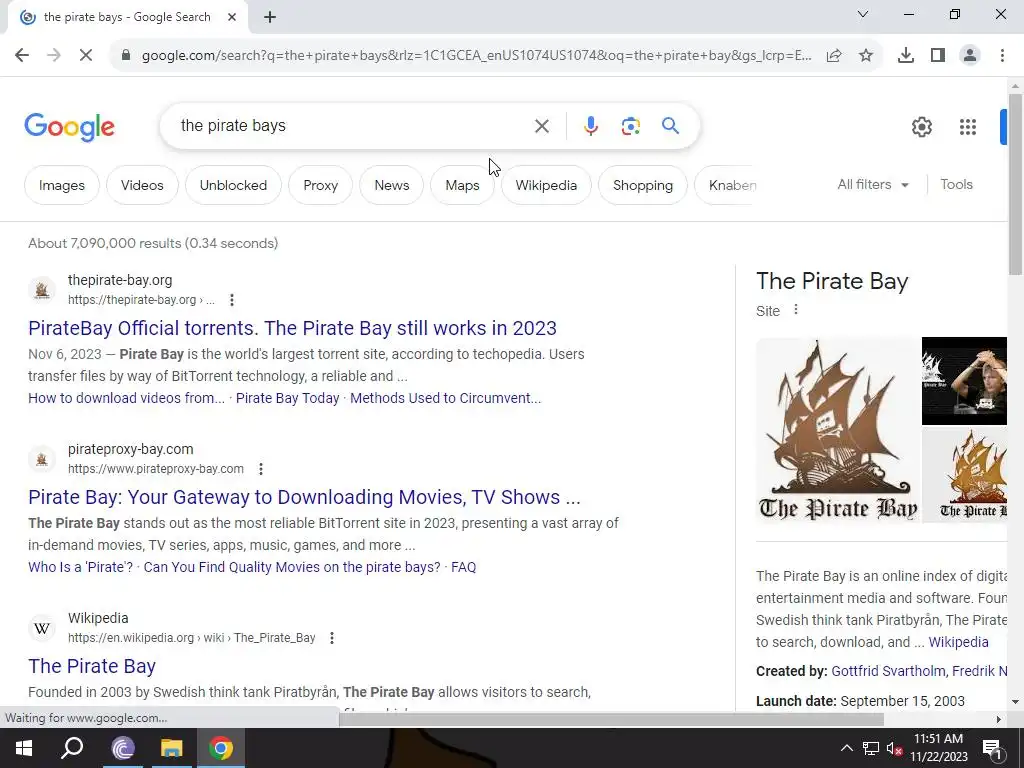The image size is (1024, 768).
Task: Bookmark this page with the star icon
Action: [866, 56]
